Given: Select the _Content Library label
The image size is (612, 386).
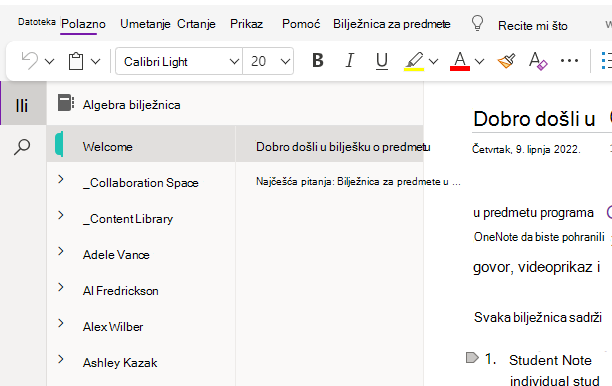Looking at the screenshot, I should 128,219.
